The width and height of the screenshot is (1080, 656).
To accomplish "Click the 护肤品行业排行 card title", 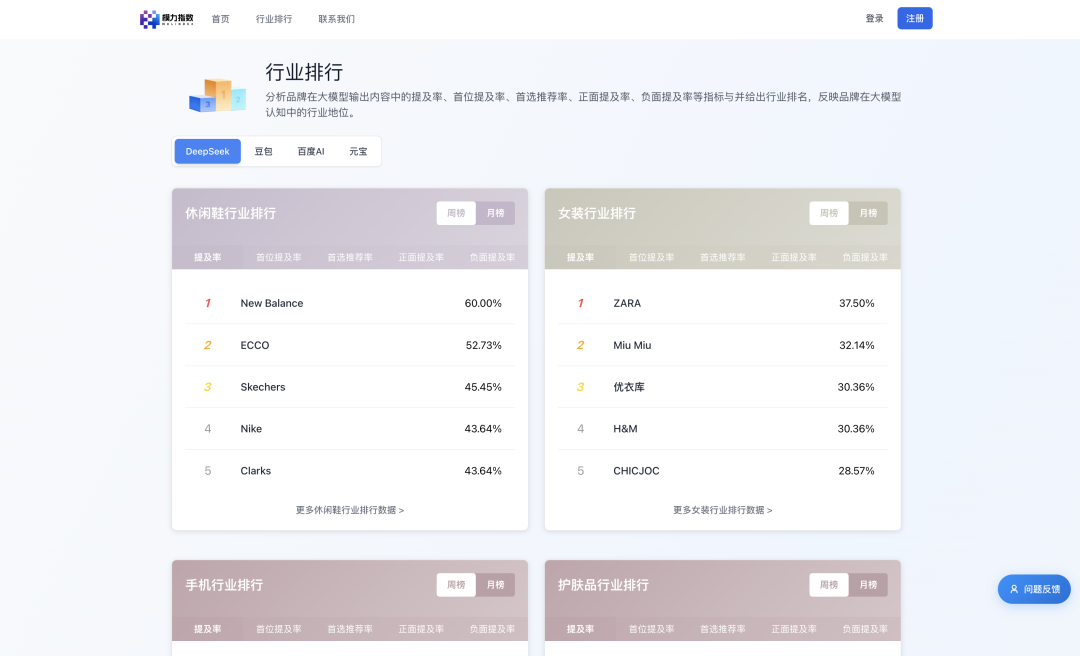I will (603, 585).
